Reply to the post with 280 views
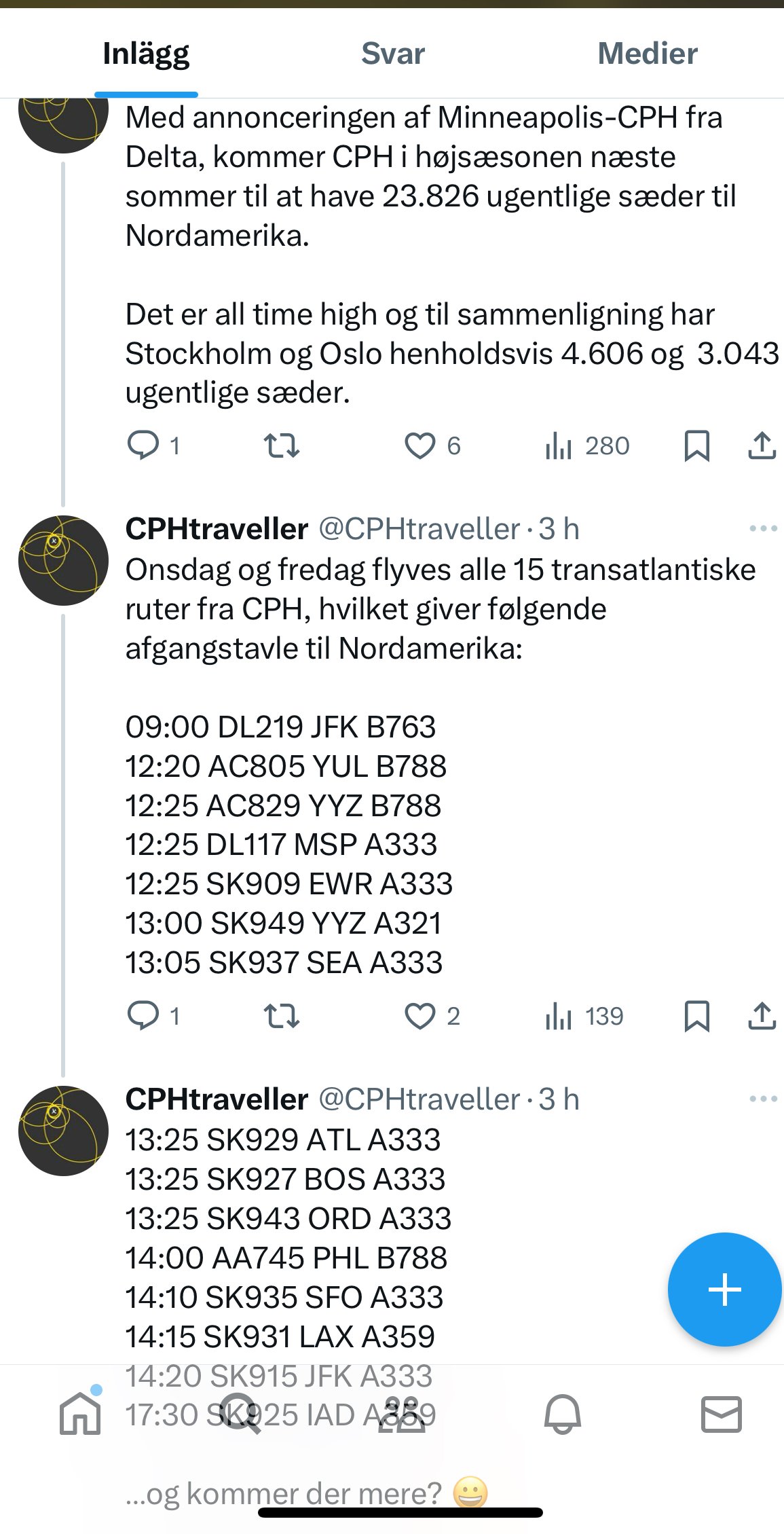784x1534 pixels. tap(143, 446)
